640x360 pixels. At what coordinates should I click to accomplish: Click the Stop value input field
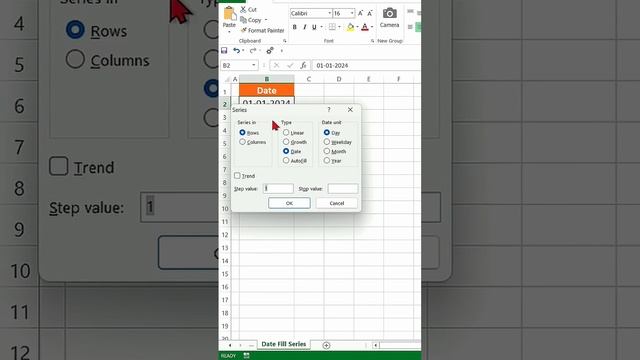coord(343,189)
